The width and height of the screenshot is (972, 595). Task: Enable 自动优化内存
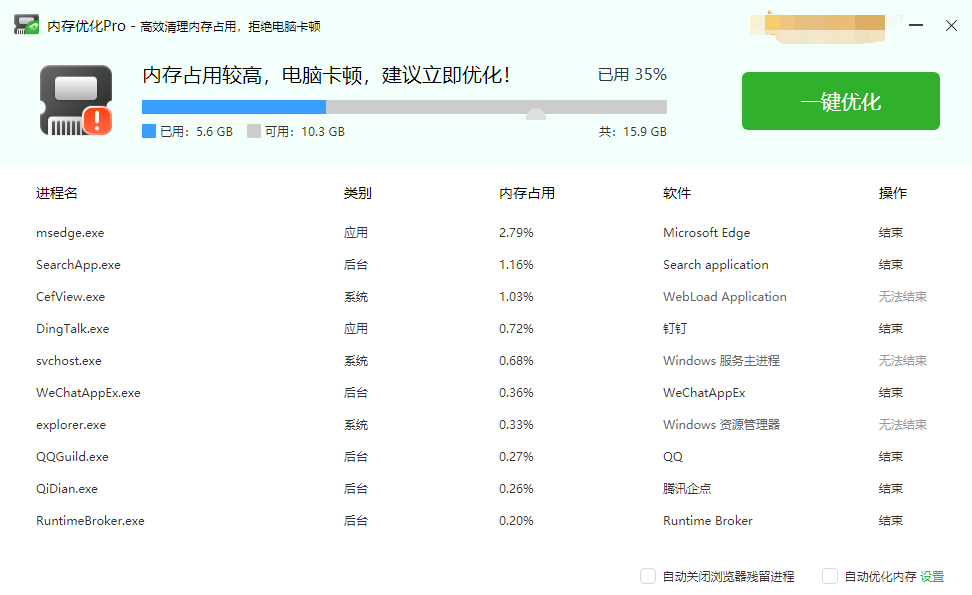[829, 576]
